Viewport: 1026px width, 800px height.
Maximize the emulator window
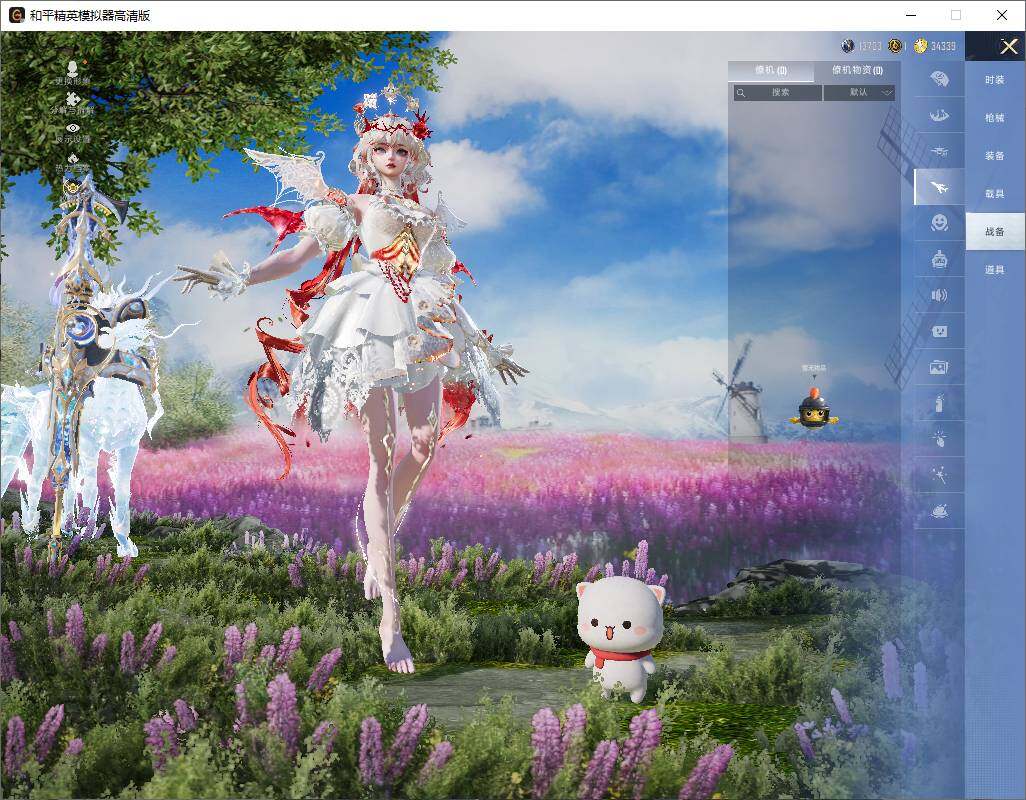click(956, 15)
